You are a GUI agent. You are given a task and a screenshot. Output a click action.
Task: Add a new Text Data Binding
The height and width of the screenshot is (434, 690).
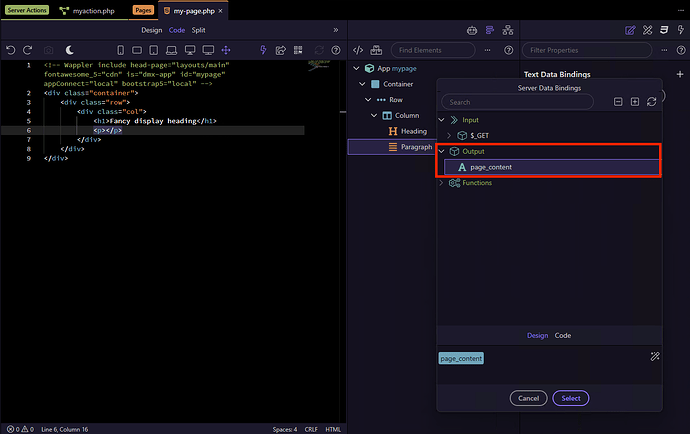[680, 74]
